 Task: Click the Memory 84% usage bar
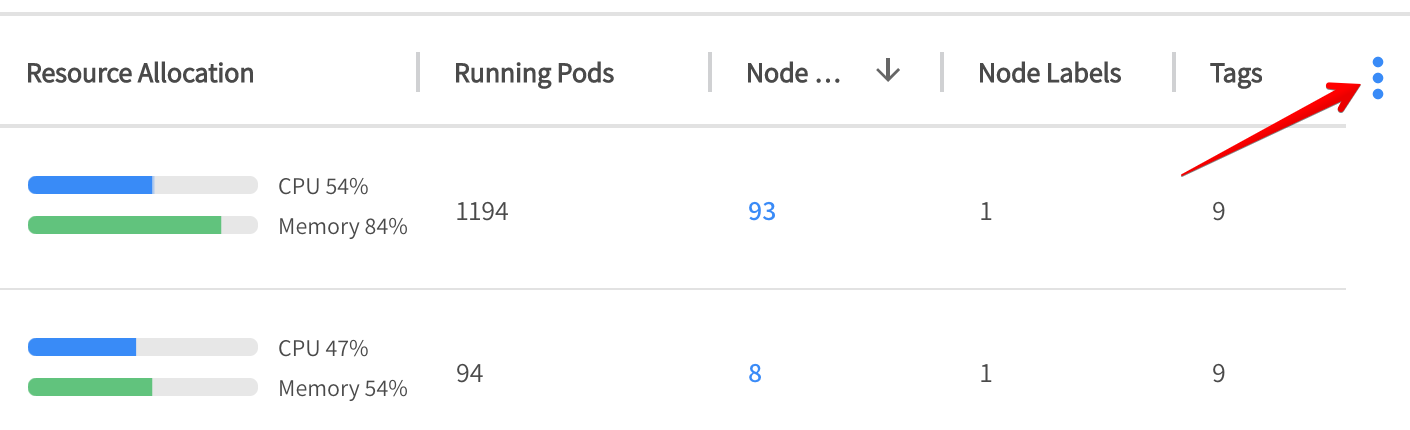(143, 225)
